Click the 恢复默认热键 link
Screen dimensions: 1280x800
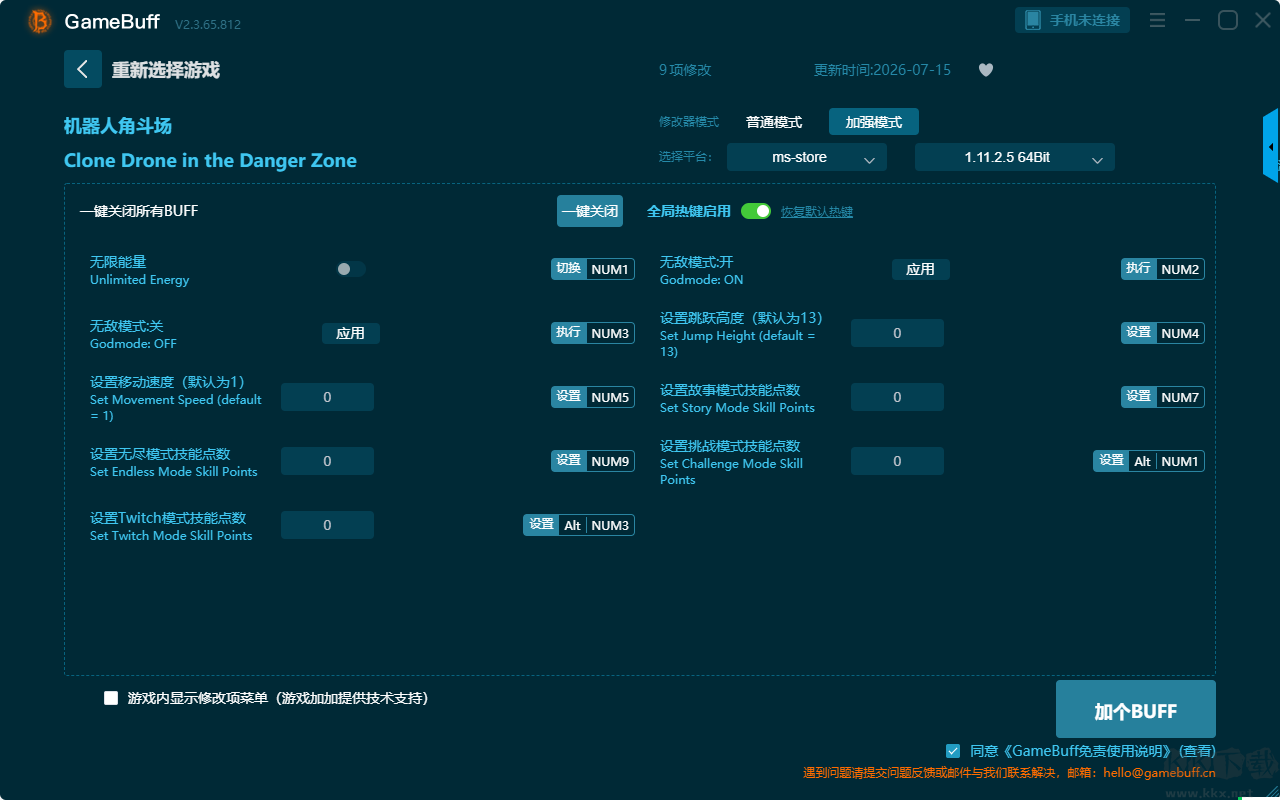(817, 212)
